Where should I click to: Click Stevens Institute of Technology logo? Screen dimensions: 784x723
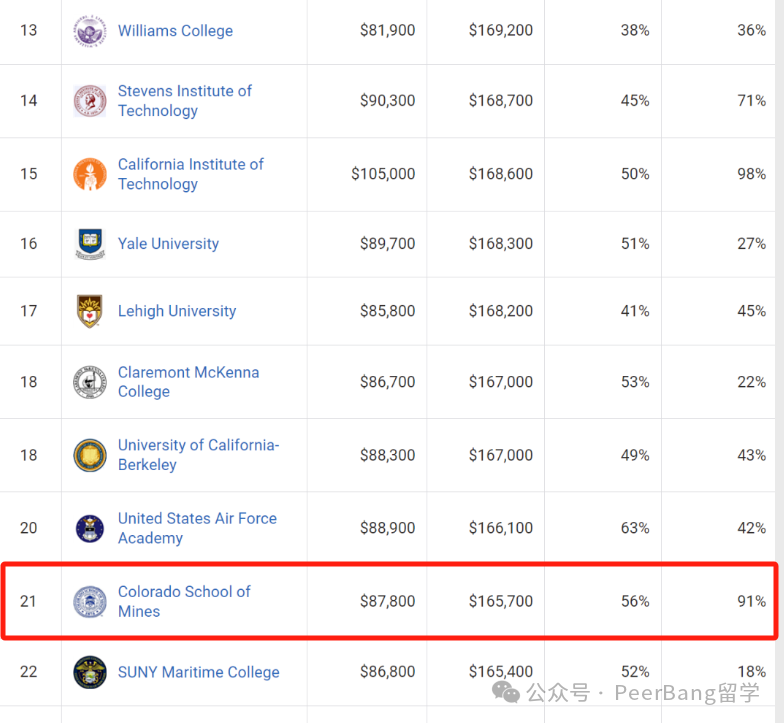(x=90, y=100)
